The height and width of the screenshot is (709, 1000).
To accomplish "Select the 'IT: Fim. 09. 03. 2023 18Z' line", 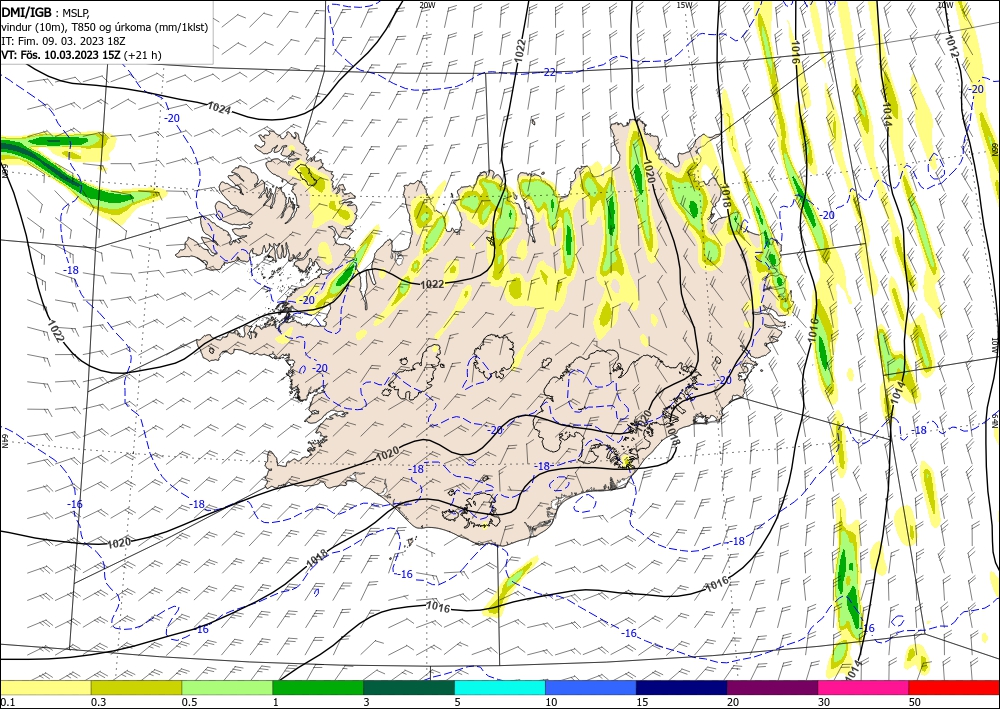I will click(63, 41).
